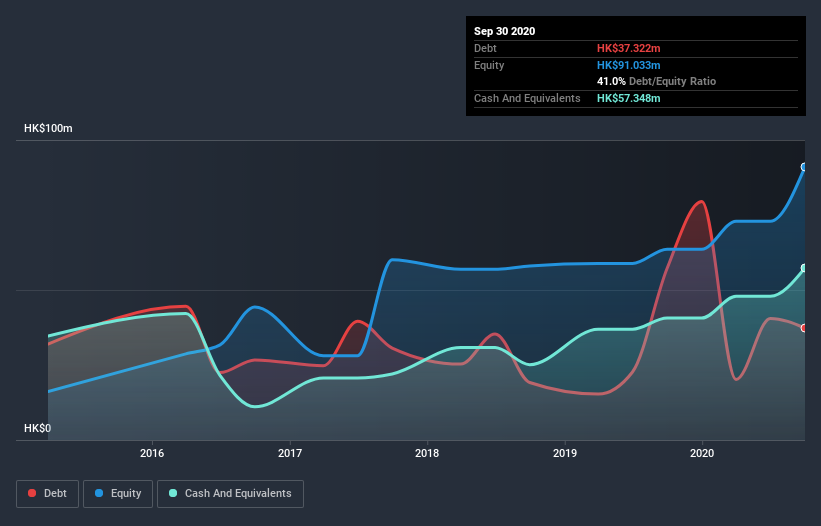Select the 2017 x-axis label
The height and width of the screenshot is (526, 821).
[290, 453]
